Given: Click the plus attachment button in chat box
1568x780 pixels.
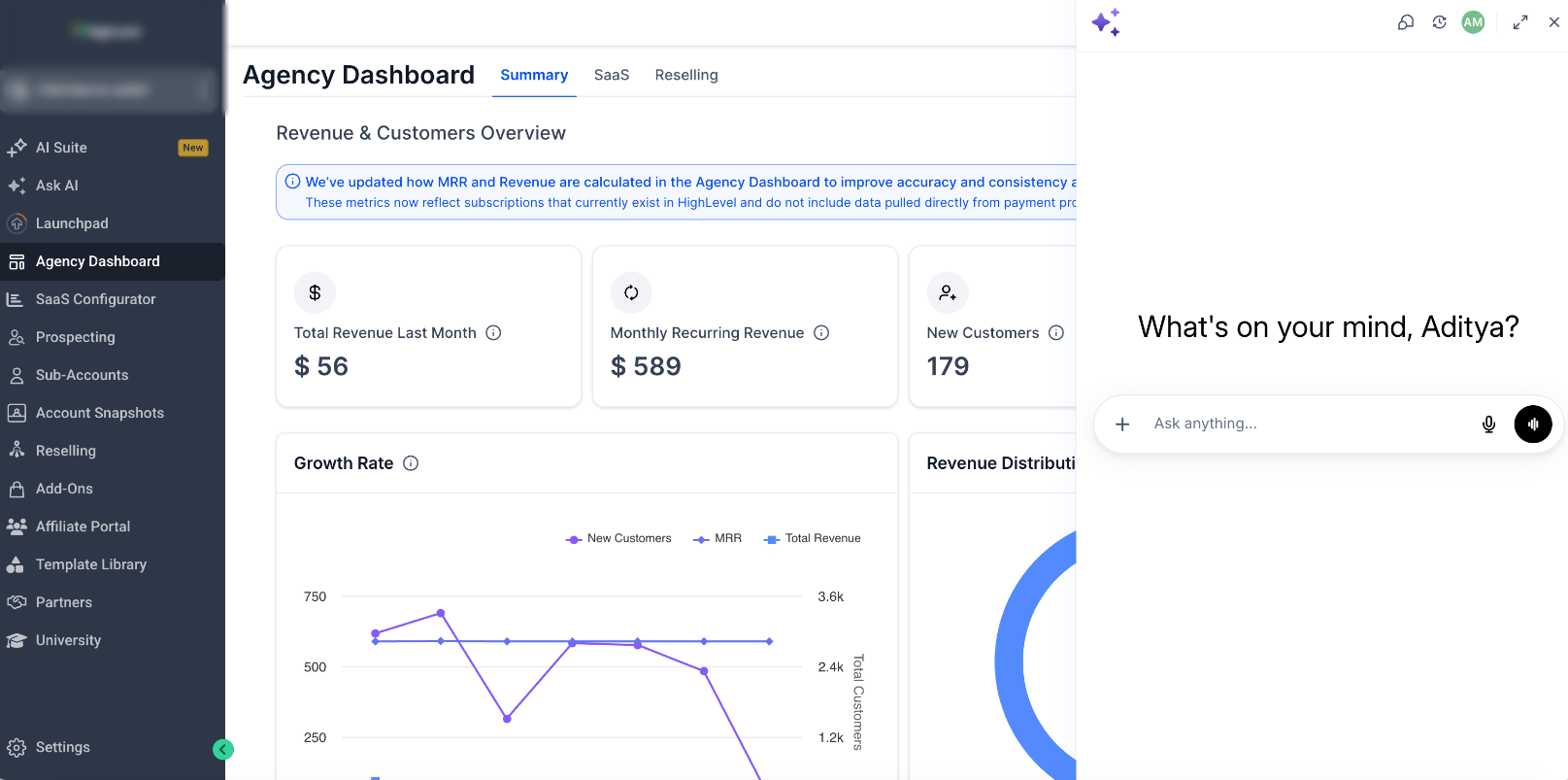Looking at the screenshot, I should (1122, 424).
